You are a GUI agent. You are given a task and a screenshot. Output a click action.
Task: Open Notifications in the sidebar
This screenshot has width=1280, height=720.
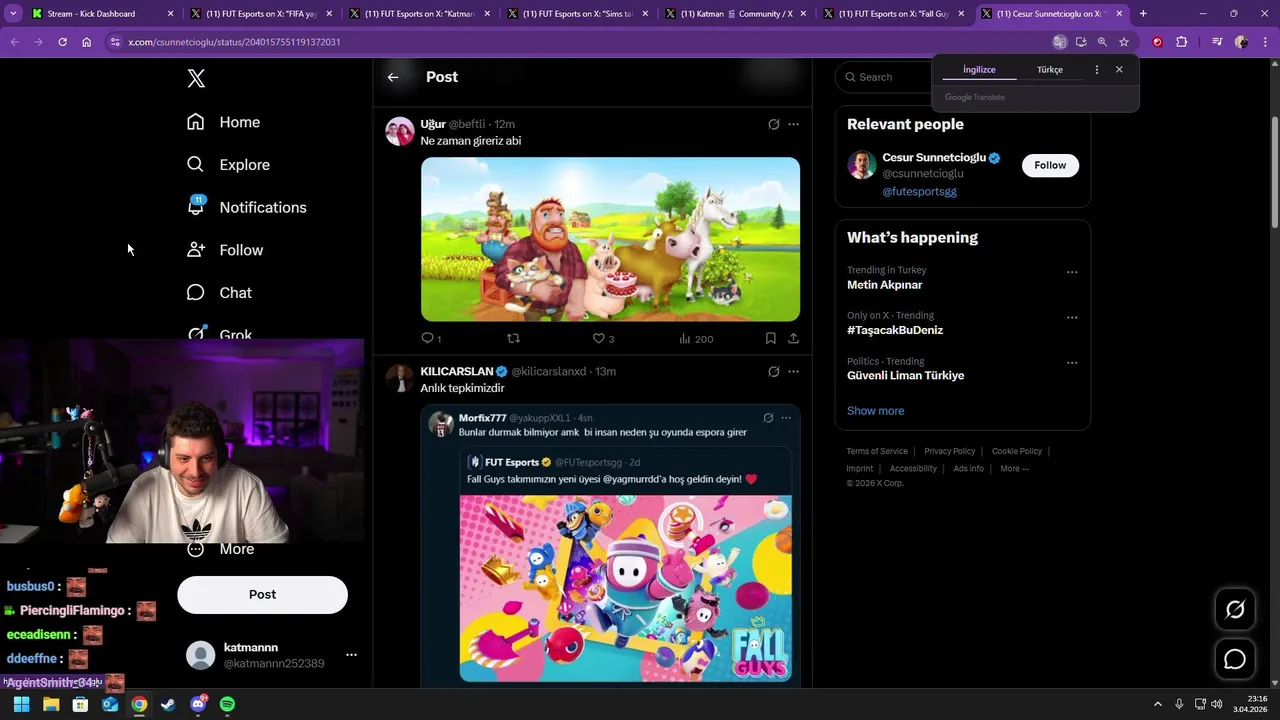[246, 207]
